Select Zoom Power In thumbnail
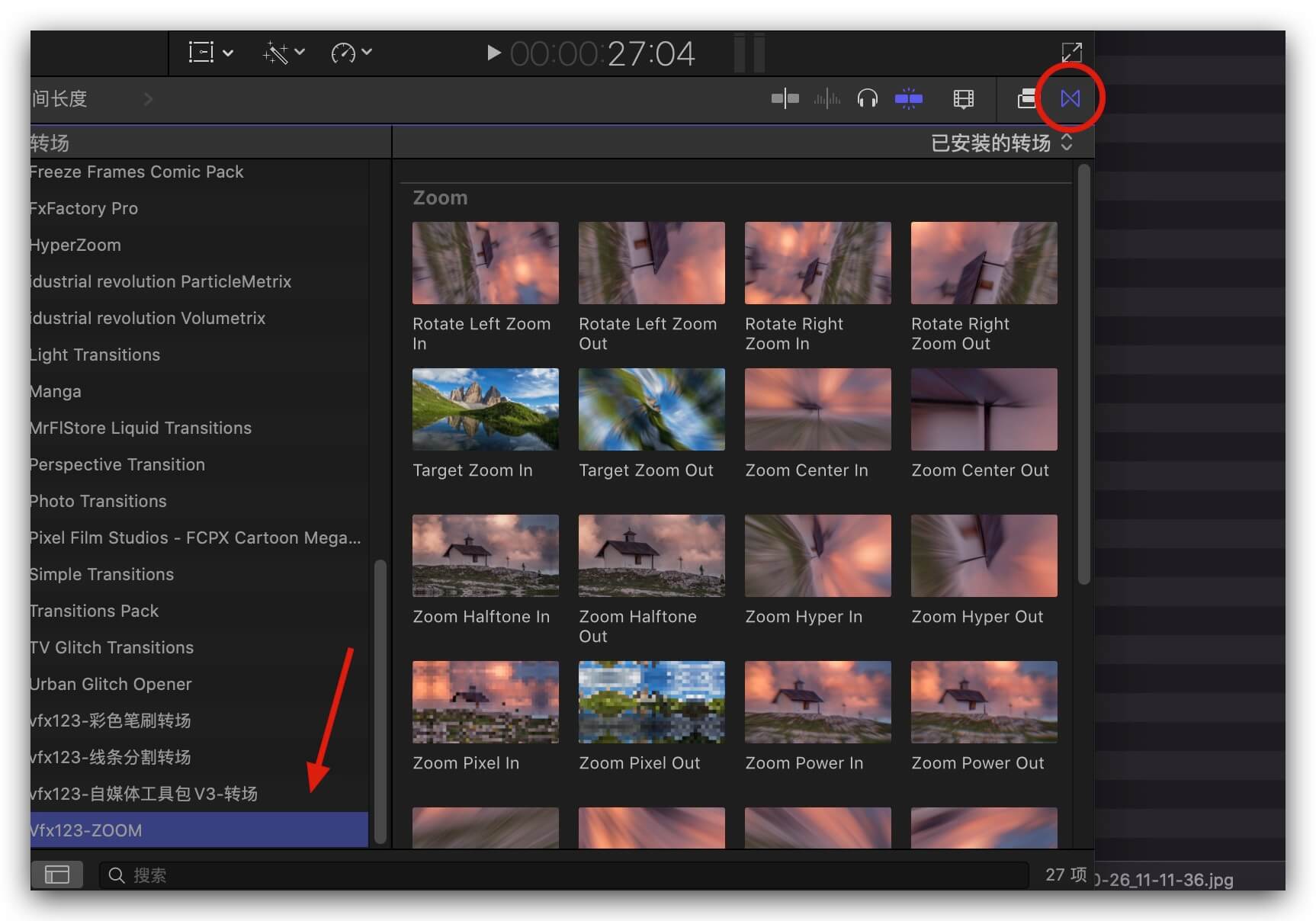Screen dimensions: 1316x921 pyautogui.click(x=818, y=702)
